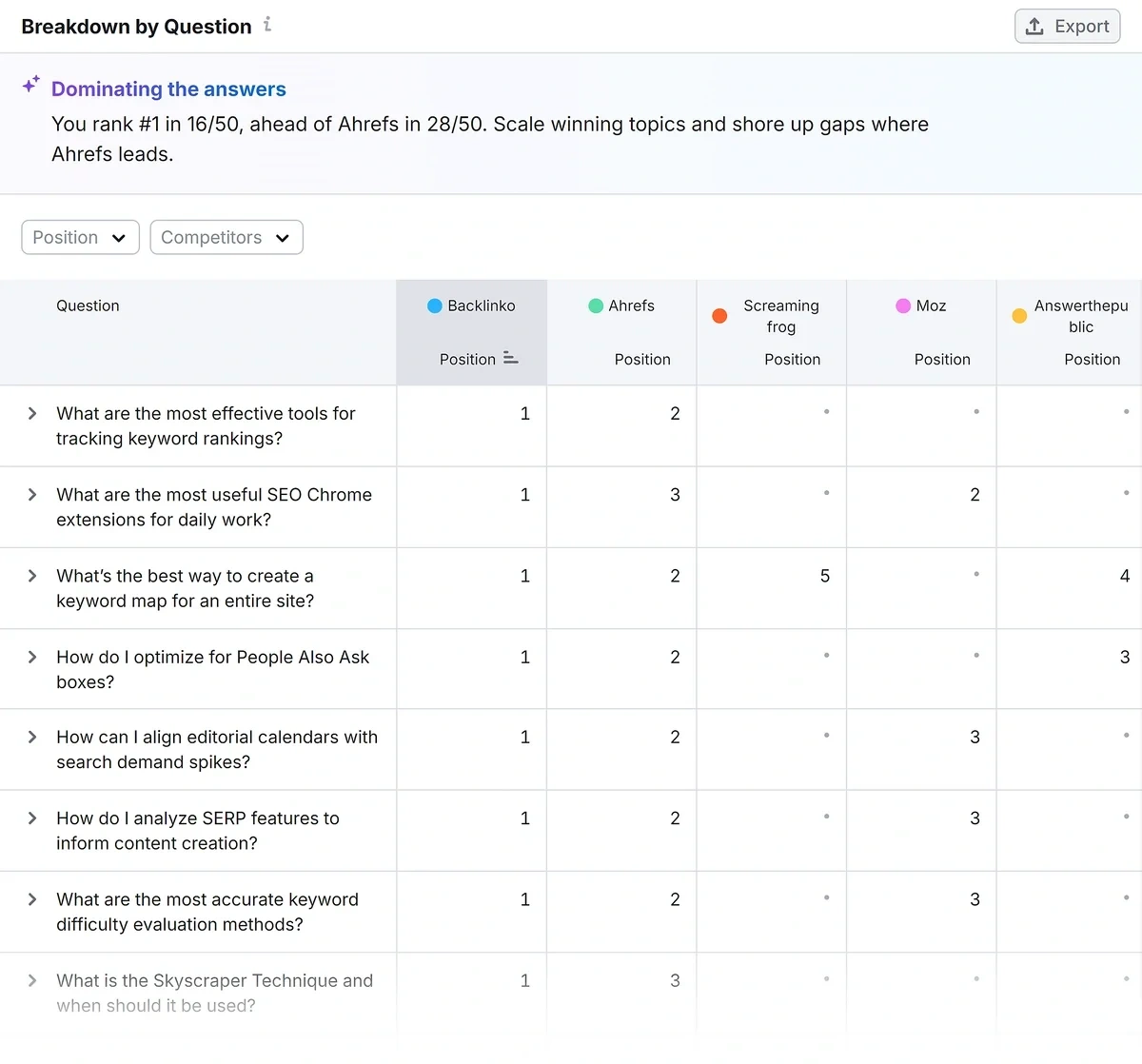Open the Position filter dropdown
1142x1064 pixels.
tap(80, 237)
